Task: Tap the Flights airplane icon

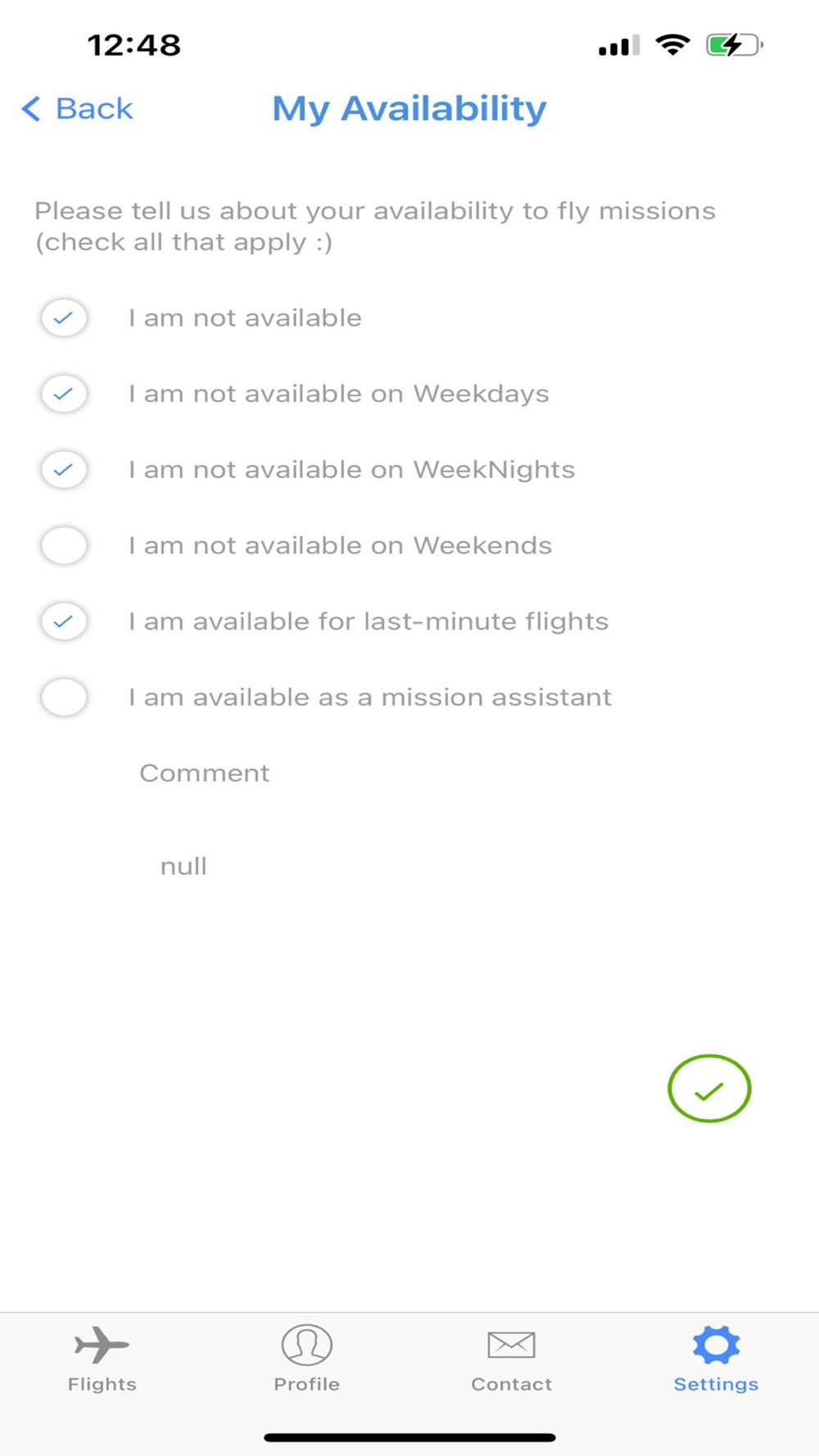Action: pyautogui.click(x=102, y=1344)
